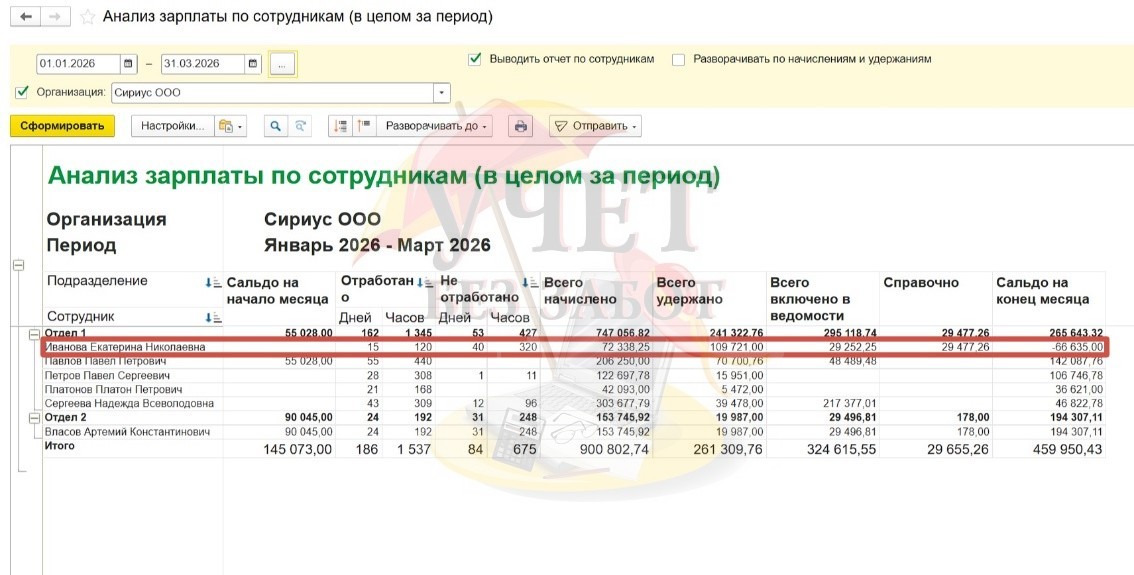Collapse the Отдел 1 group
The width and height of the screenshot is (1134, 575).
34,333
